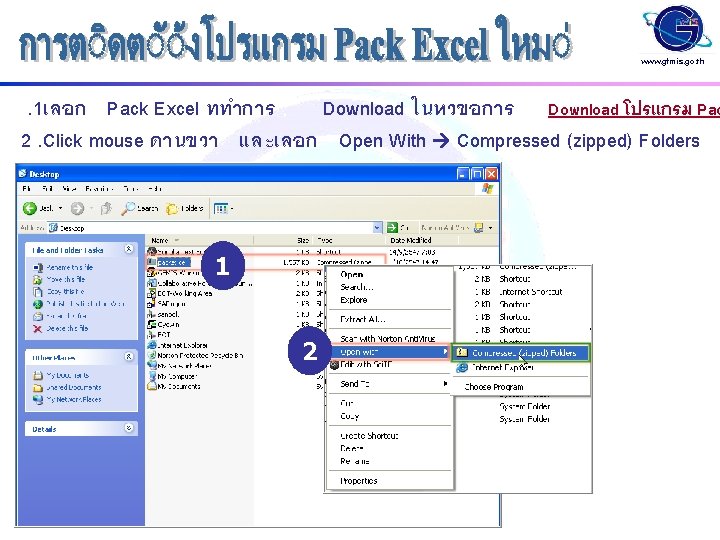
Task: Click the green Go button
Action: click(x=398, y=227)
